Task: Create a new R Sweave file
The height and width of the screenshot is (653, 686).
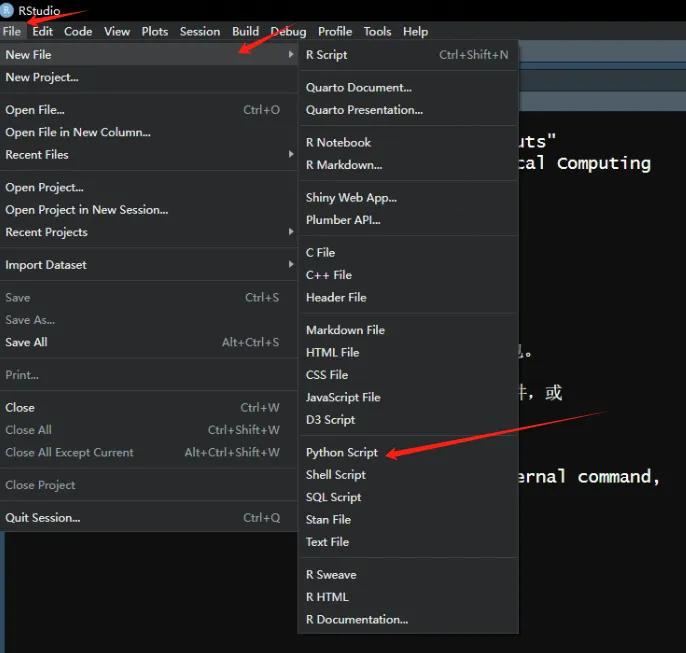Action: (x=408, y=575)
